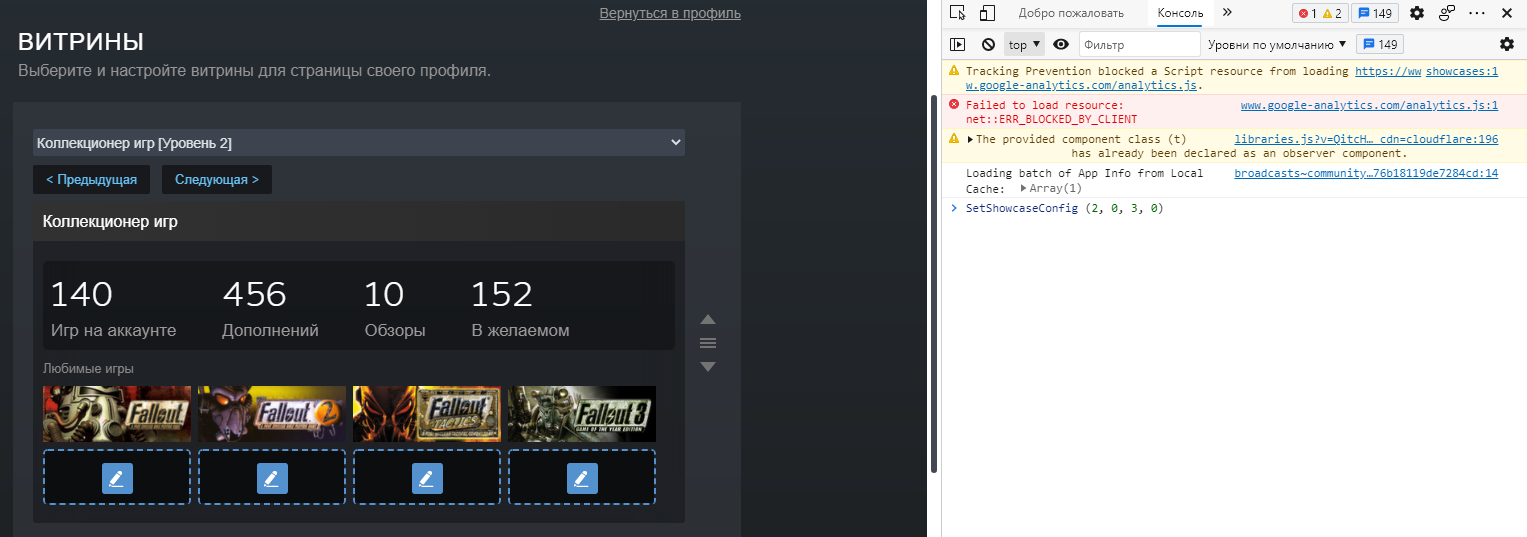Click the Любимые игры label
The width and height of the screenshot is (1527, 537).
[x=88, y=369]
